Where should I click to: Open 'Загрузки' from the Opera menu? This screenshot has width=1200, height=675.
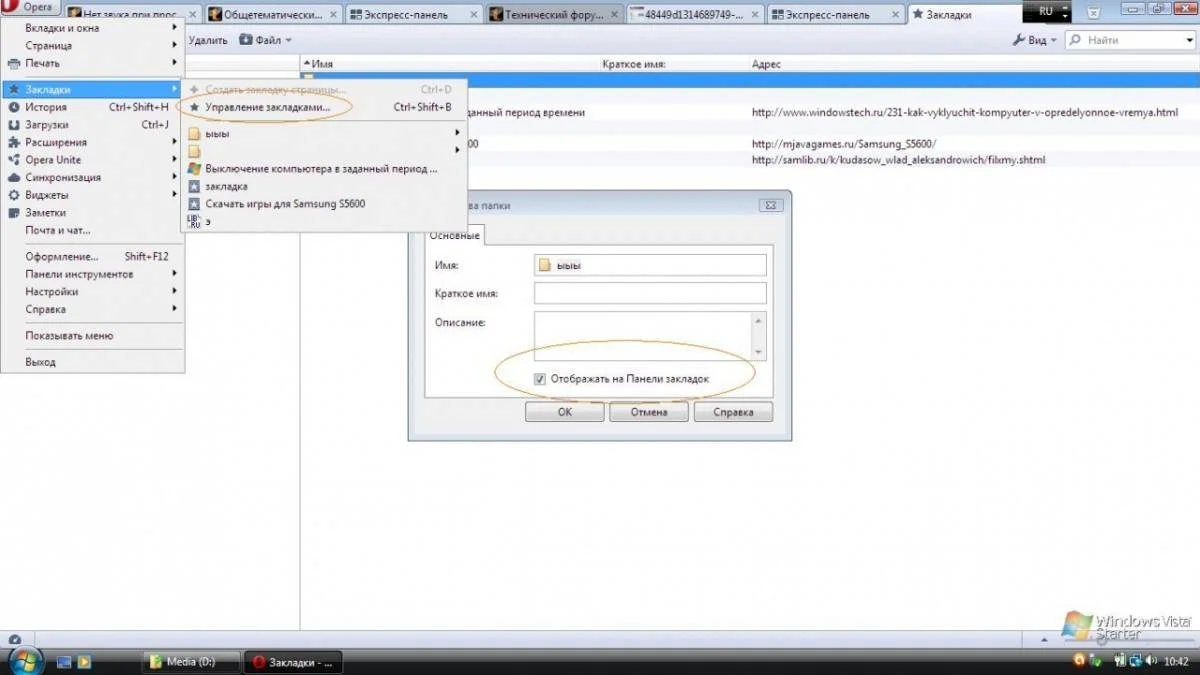[93, 125]
